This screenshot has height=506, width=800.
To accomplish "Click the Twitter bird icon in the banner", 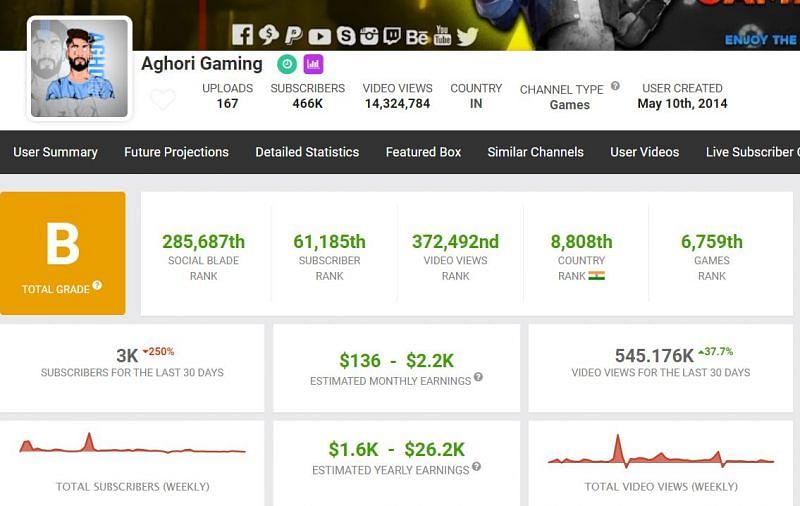I will click(467, 36).
